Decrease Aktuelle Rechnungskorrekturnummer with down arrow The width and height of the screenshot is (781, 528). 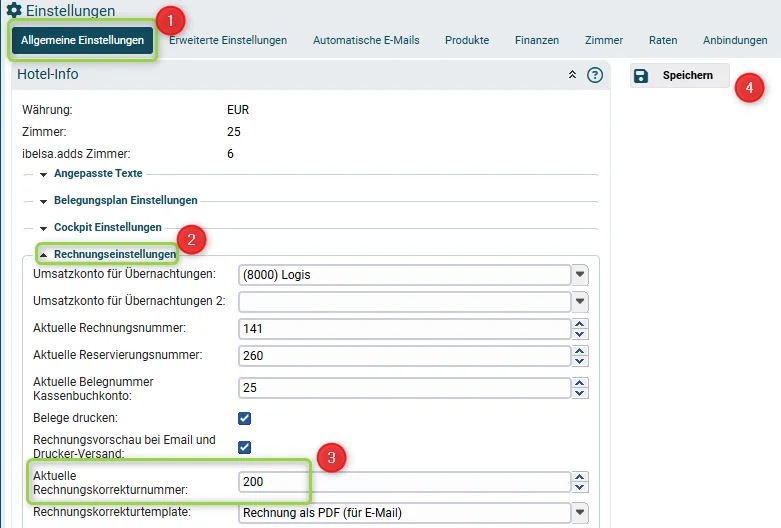(579, 487)
